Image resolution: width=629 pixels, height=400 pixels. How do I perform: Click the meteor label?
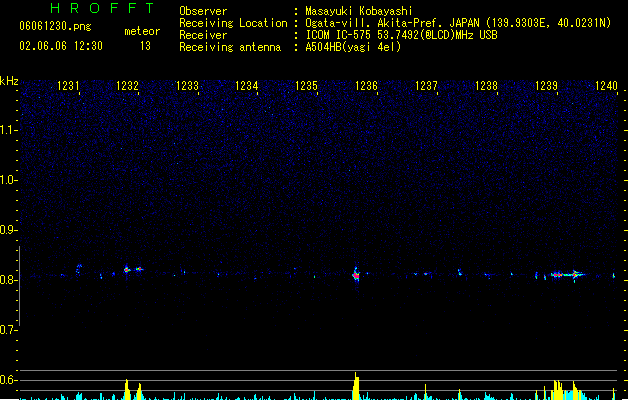[142, 31]
